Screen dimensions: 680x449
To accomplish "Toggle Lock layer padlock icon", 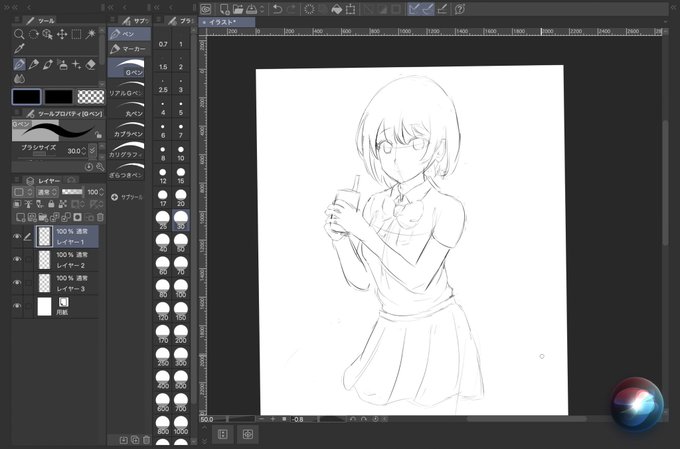I will pos(51,204).
